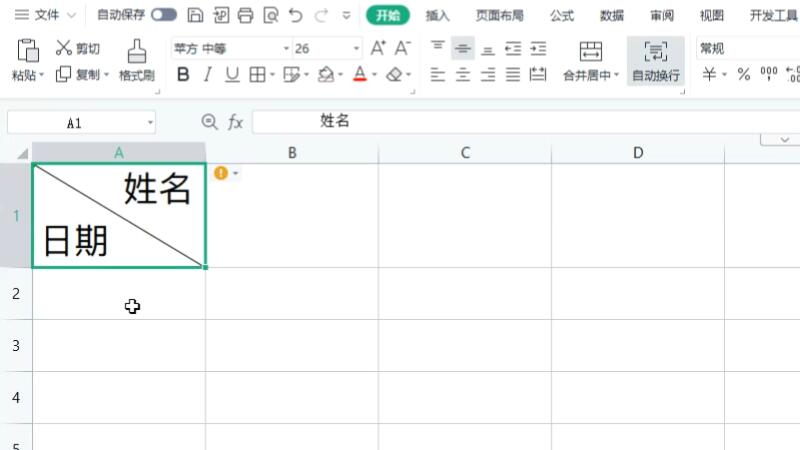Click the magnifier zoom icon by formula bar
800x450 pixels.
pyautogui.click(x=209, y=122)
